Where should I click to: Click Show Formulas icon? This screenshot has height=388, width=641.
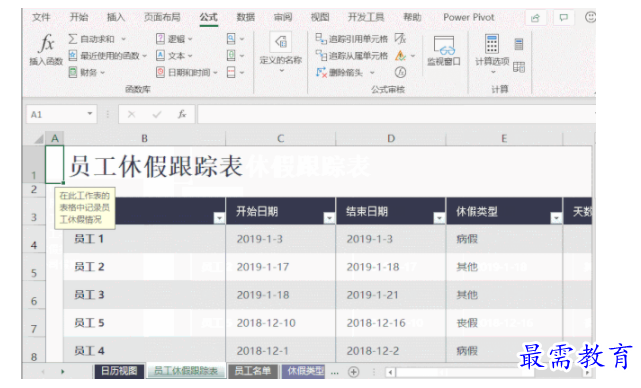[x=400, y=39]
